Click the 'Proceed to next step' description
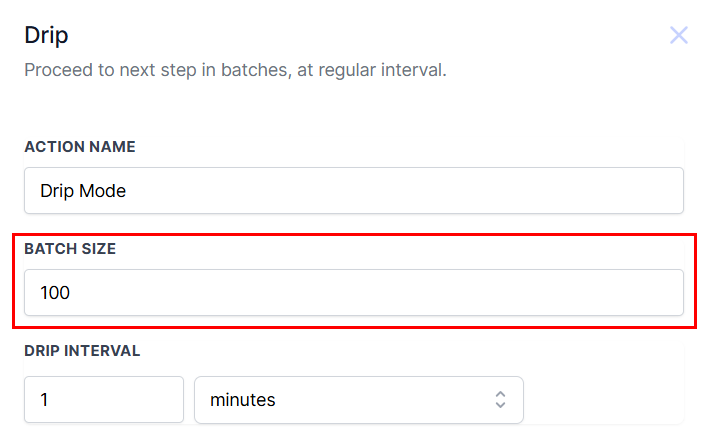 235,71
